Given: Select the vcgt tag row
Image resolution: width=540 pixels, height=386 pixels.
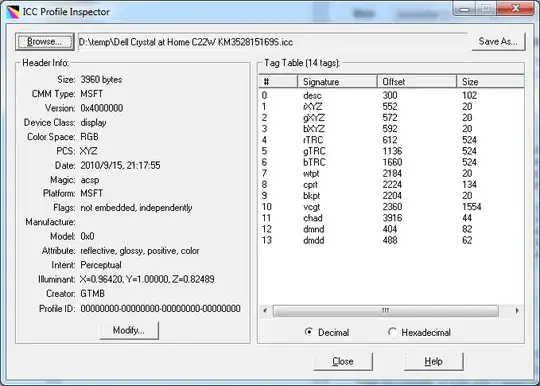Looking at the screenshot, I should pos(391,207).
